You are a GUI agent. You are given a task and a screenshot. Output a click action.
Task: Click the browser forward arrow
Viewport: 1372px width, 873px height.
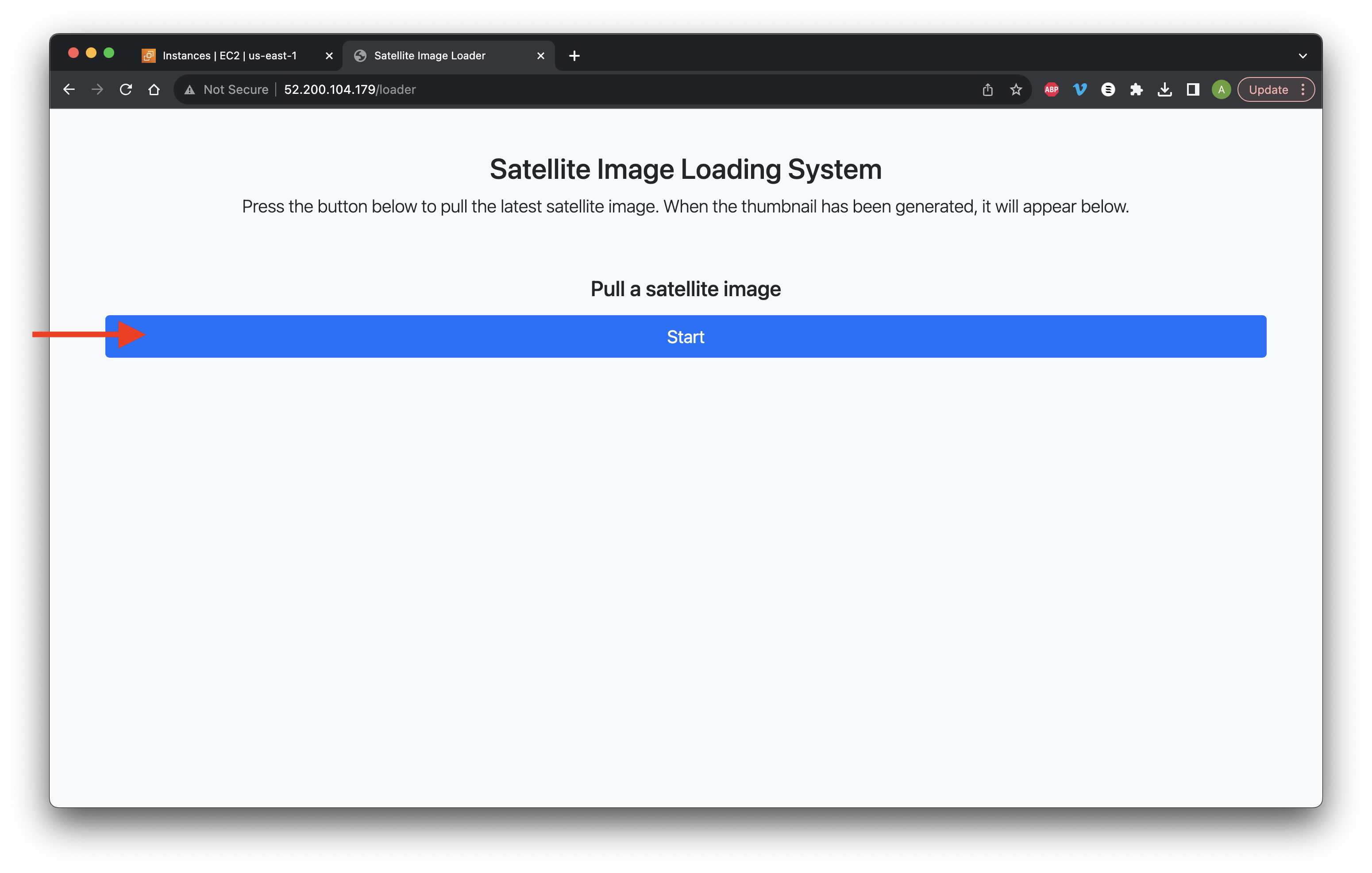tap(97, 89)
